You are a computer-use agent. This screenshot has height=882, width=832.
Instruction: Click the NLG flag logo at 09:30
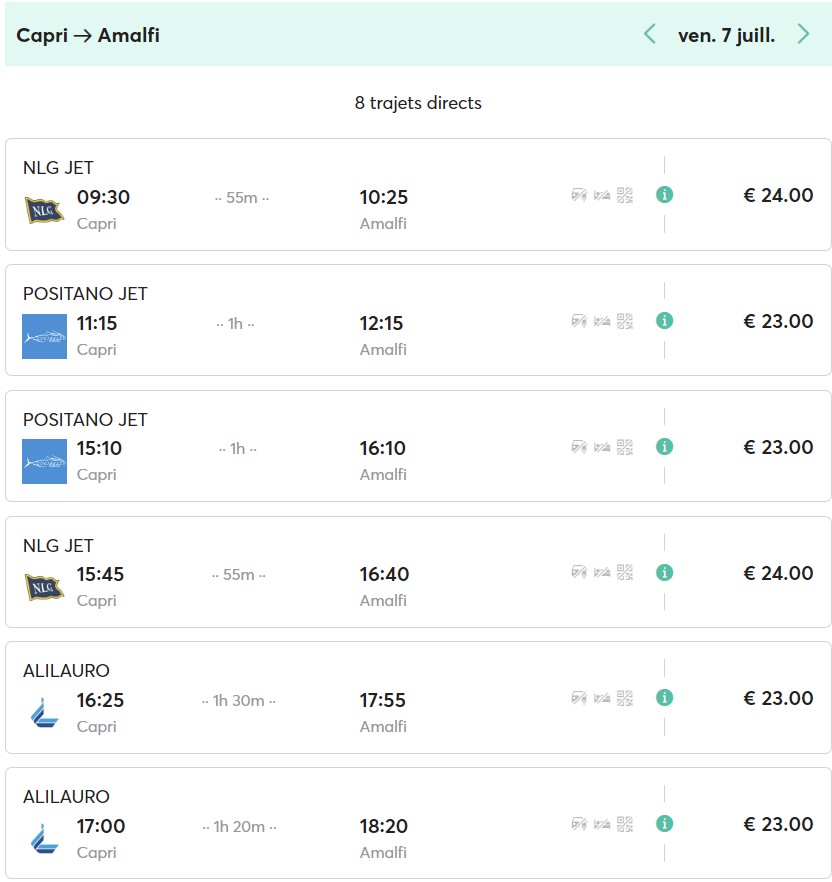click(44, 210)
